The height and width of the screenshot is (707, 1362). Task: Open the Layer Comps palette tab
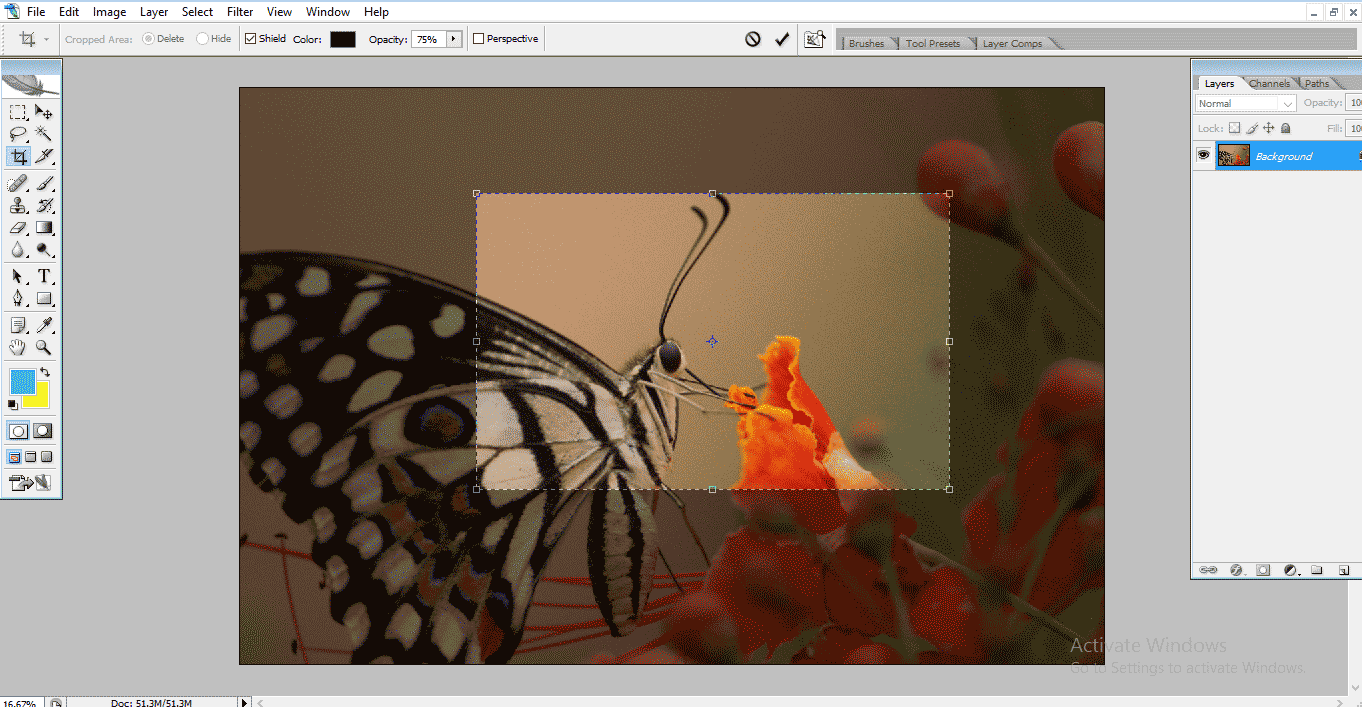(1012, 43)
